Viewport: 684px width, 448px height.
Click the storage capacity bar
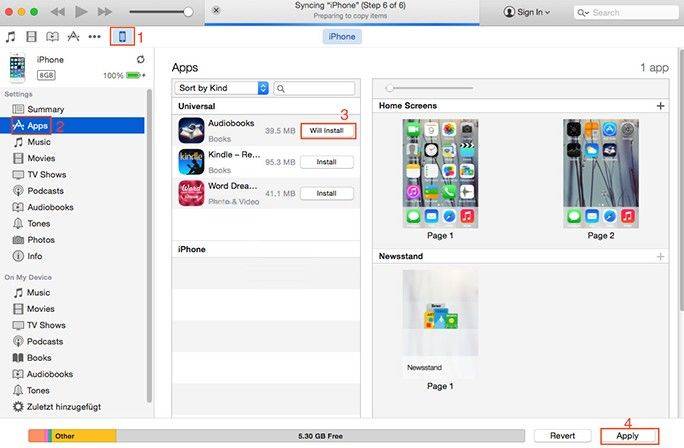(x=277, y=436)
